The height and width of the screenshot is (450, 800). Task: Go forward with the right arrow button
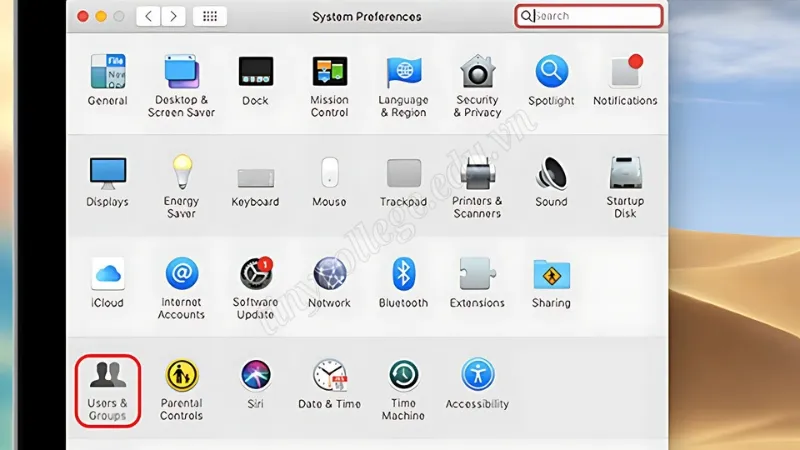pos(173,16)
